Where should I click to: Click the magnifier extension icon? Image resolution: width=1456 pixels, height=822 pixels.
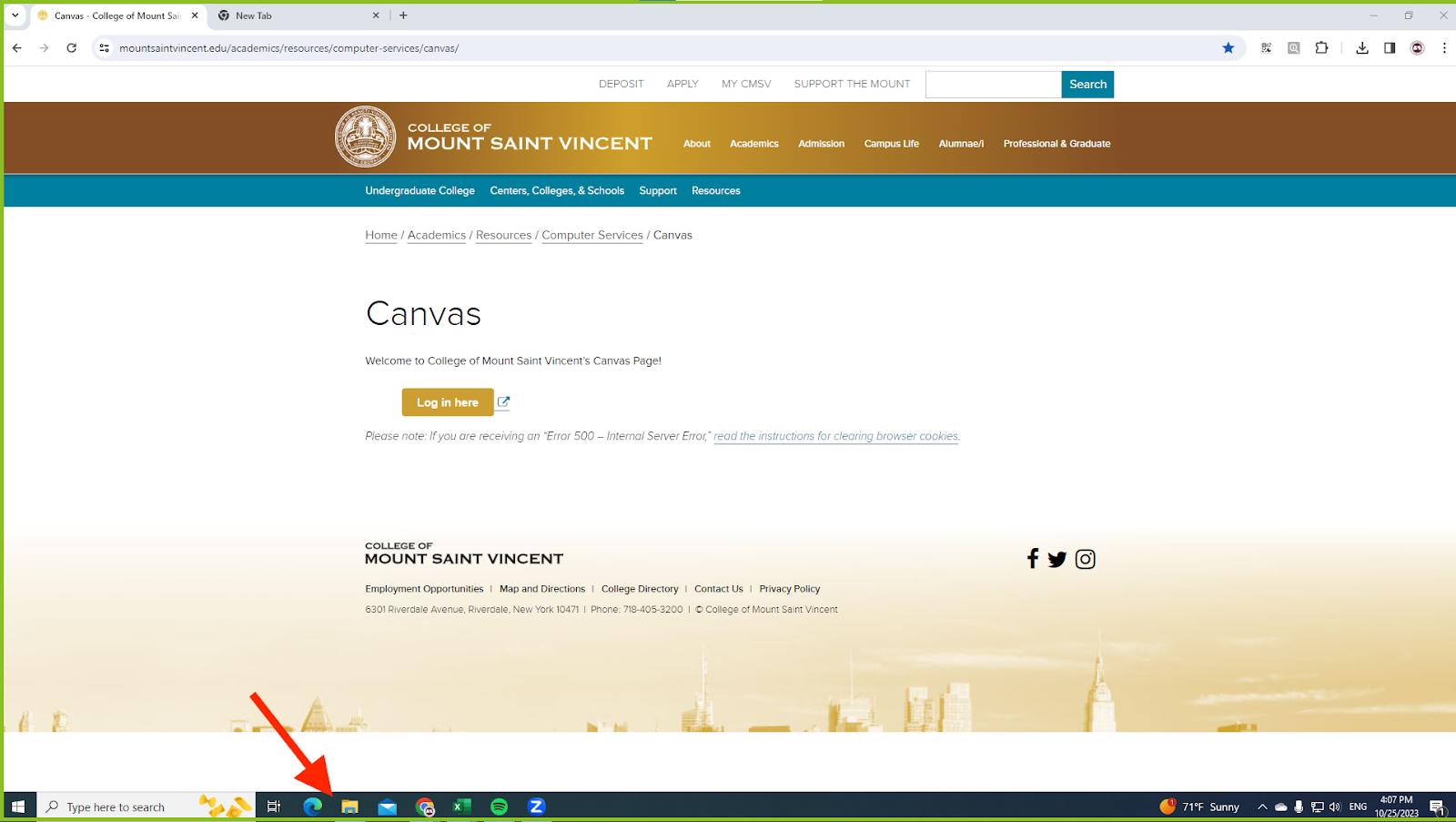tap(1293, 48)
